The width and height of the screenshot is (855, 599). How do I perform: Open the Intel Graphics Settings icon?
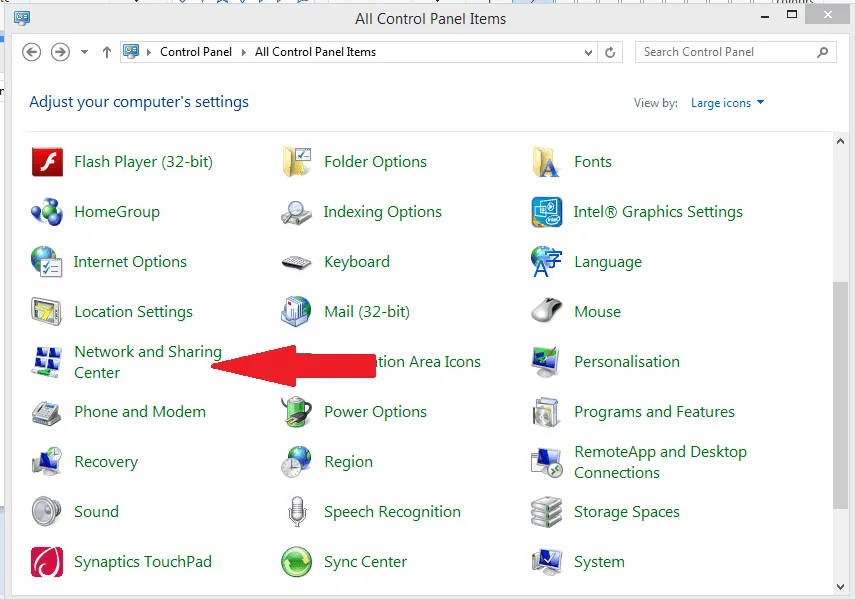[546, 212]
